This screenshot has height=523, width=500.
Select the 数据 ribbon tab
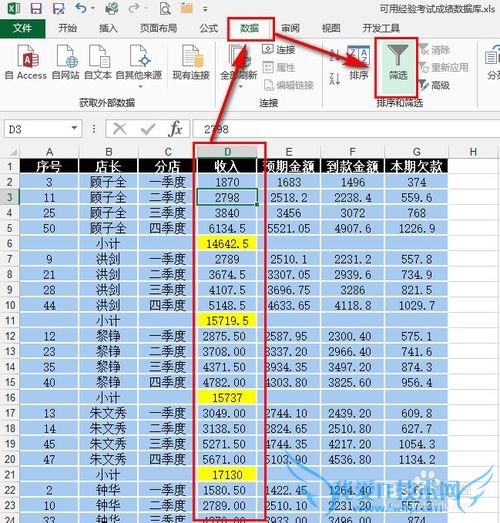(250, 28)
